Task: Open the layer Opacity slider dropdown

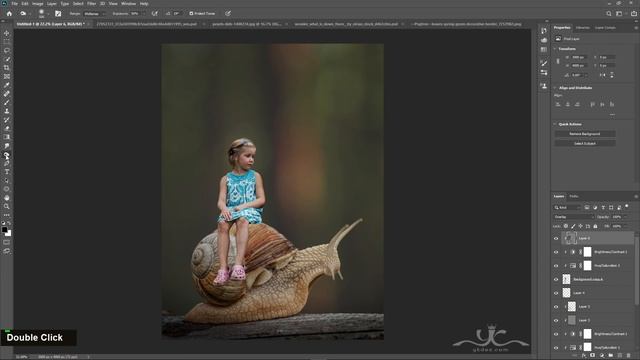Action: coord(625,217)
